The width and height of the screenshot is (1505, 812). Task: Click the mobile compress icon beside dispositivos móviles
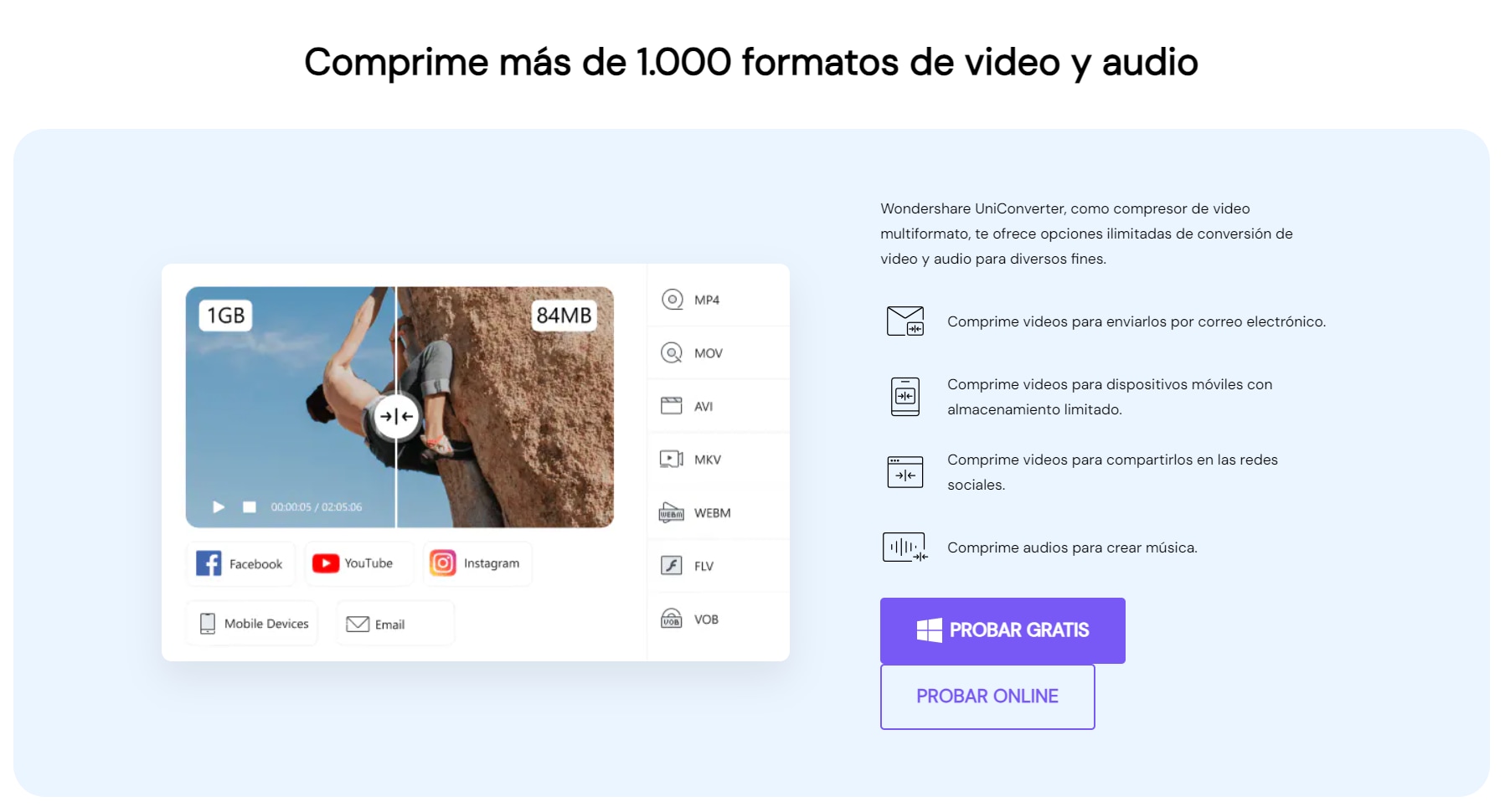tap(905, 397)
